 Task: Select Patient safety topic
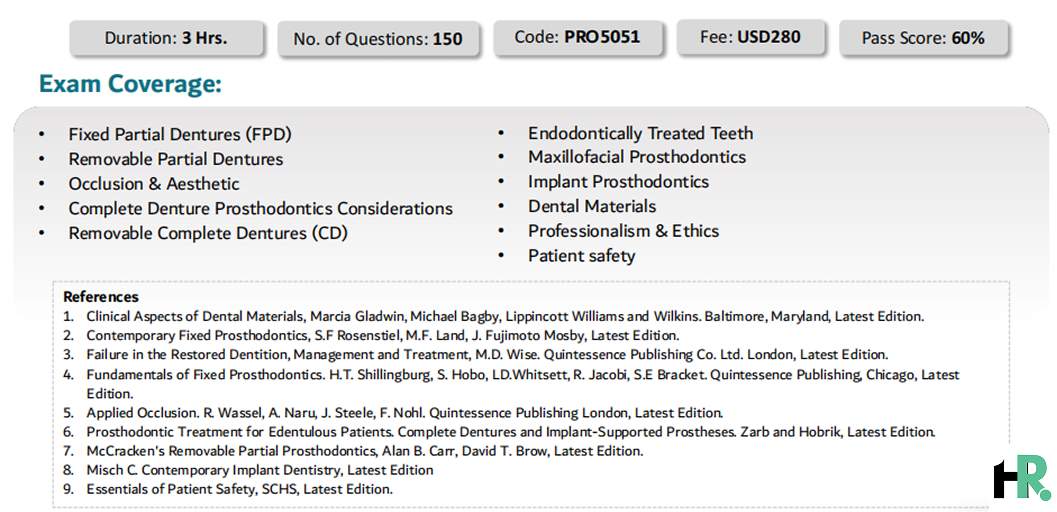point(581,256)
